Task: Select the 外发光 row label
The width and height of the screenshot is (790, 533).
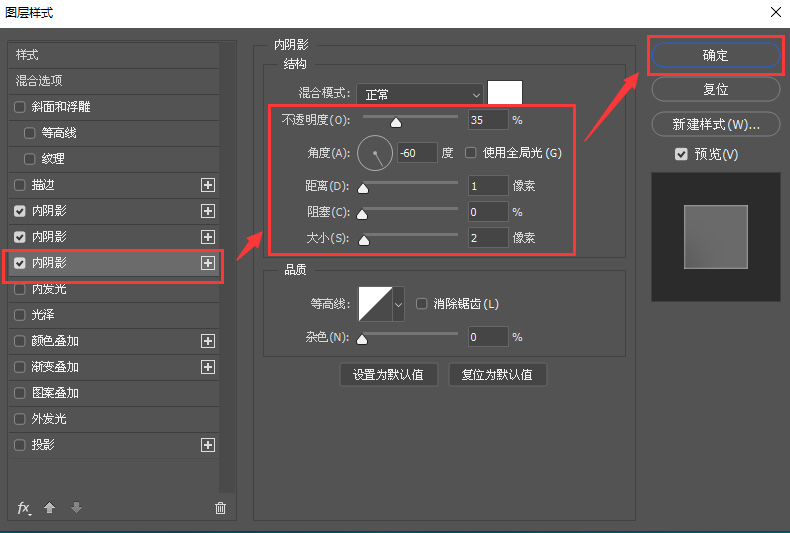Action: (49, 419)
